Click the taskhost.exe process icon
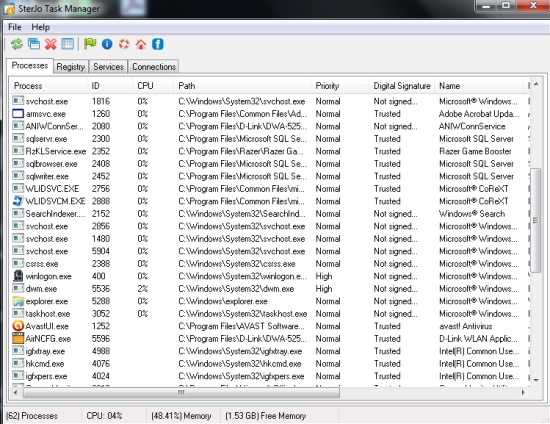The image size is (550, 424). pos(18,313)
